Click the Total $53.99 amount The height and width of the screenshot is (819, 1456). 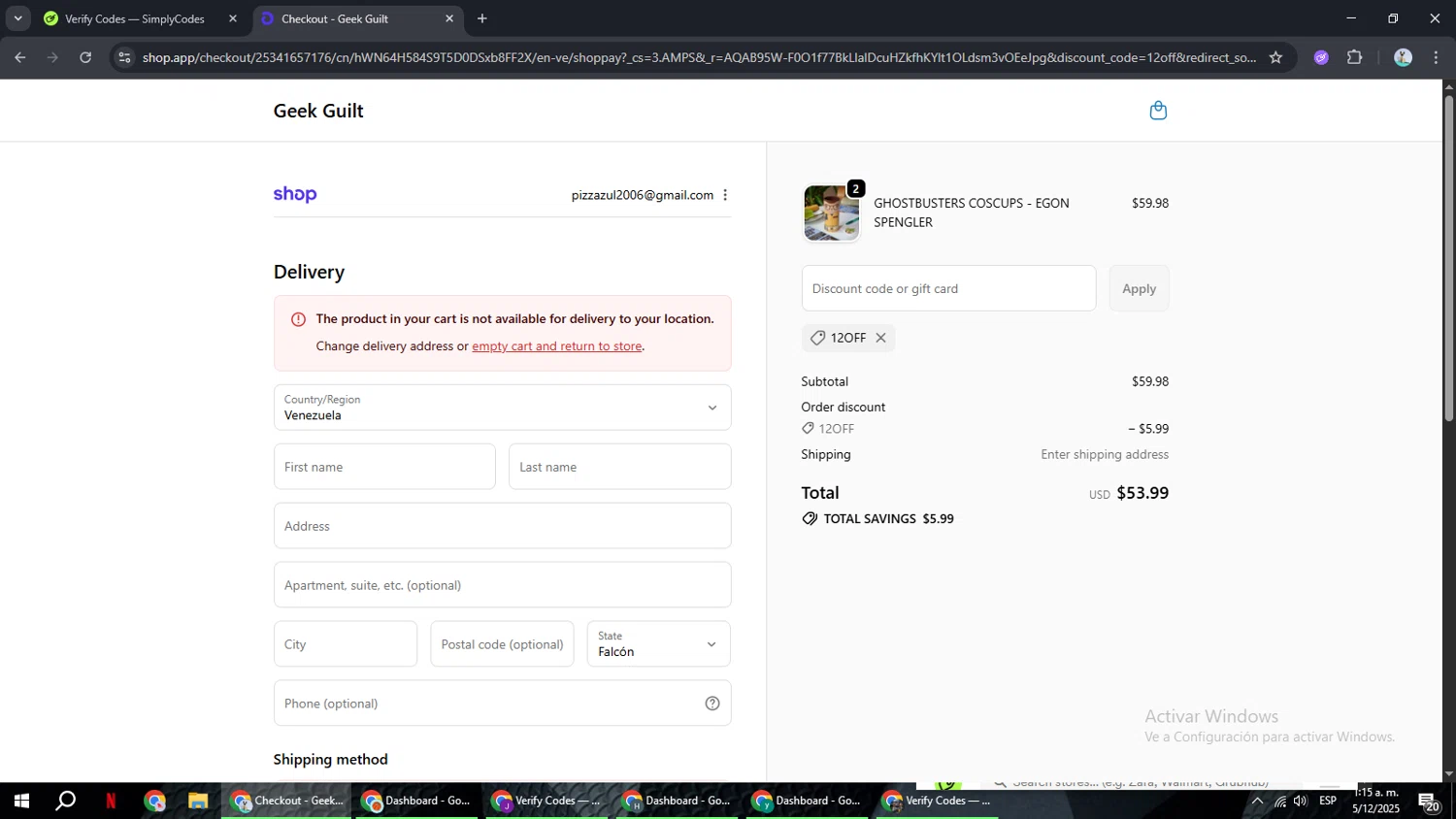[x=1142, y=493]
